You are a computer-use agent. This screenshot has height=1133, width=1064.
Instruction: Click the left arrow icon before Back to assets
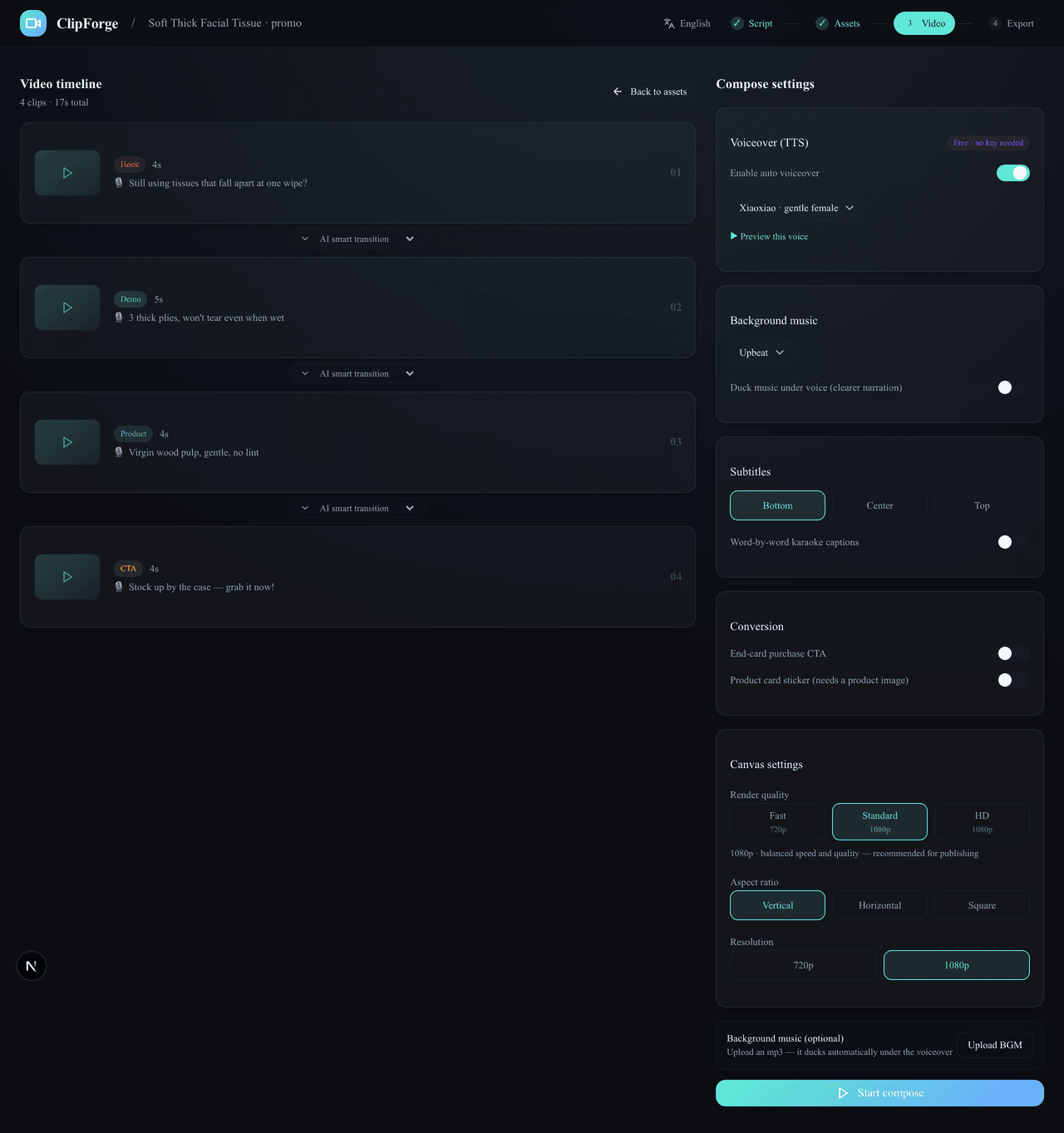pyautogui.click(x=618, y=91)
